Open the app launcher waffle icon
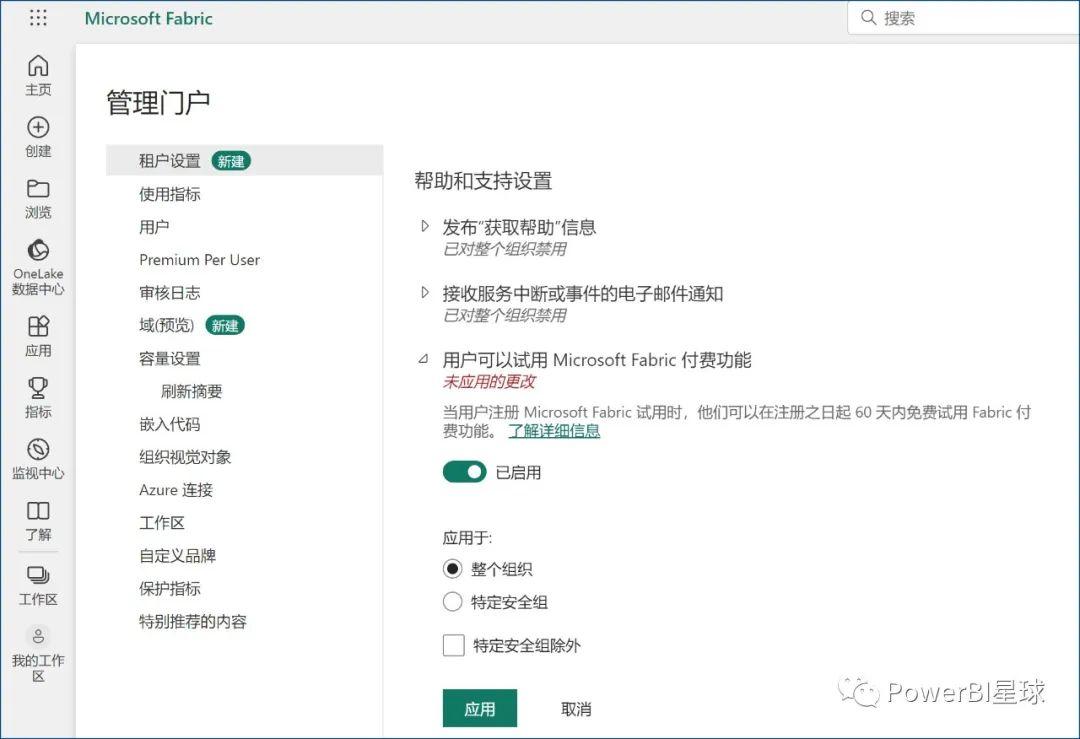Viewport: 1080px width, 739px height. (37, 17)
